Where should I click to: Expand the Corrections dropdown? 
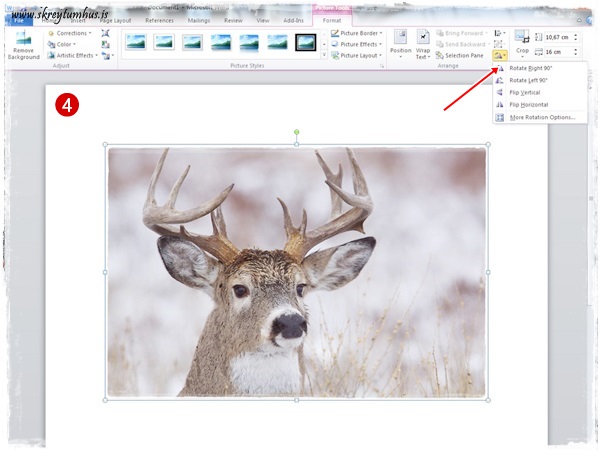[x=71, y=33]
